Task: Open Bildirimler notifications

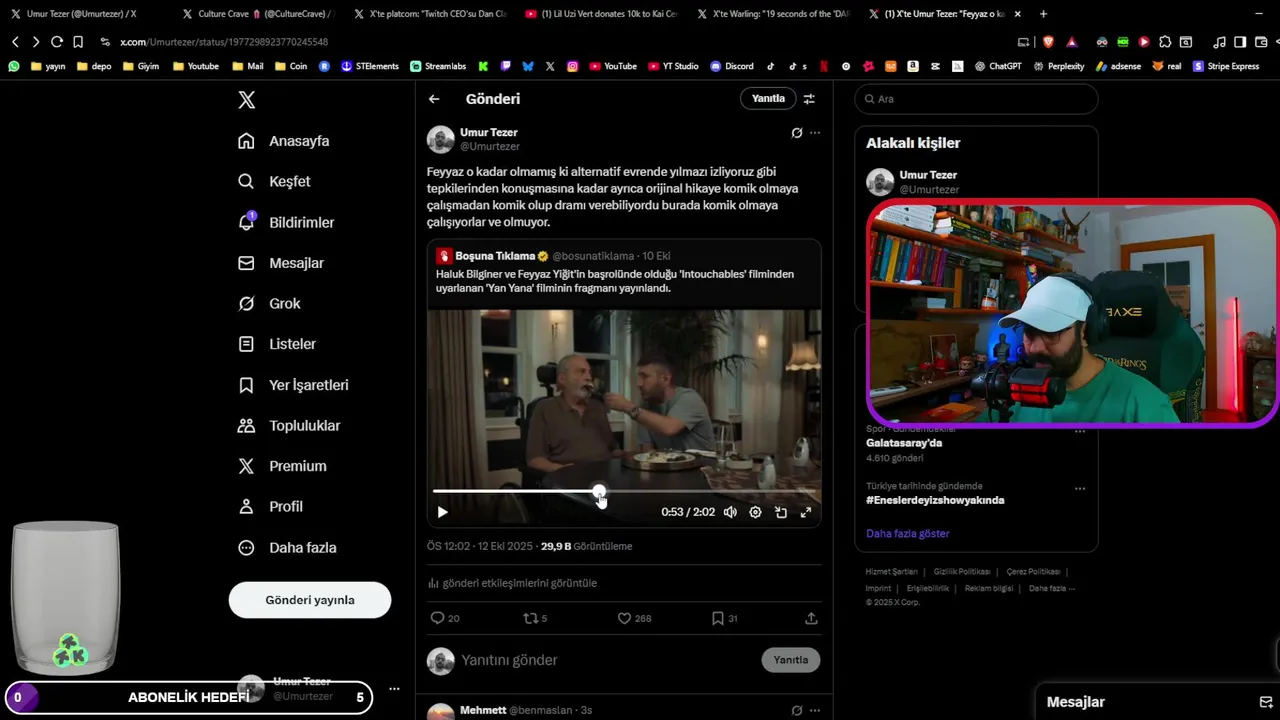Action: (x=286, y=222)
